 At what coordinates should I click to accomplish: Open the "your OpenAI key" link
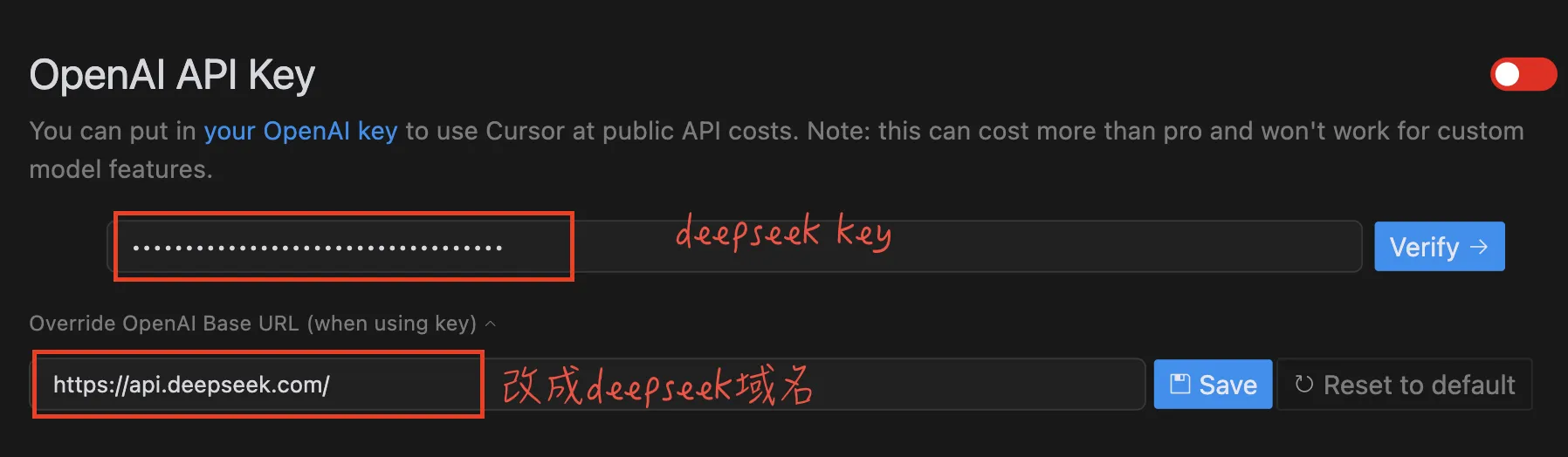pyautogui.click(x=300, y=131)
